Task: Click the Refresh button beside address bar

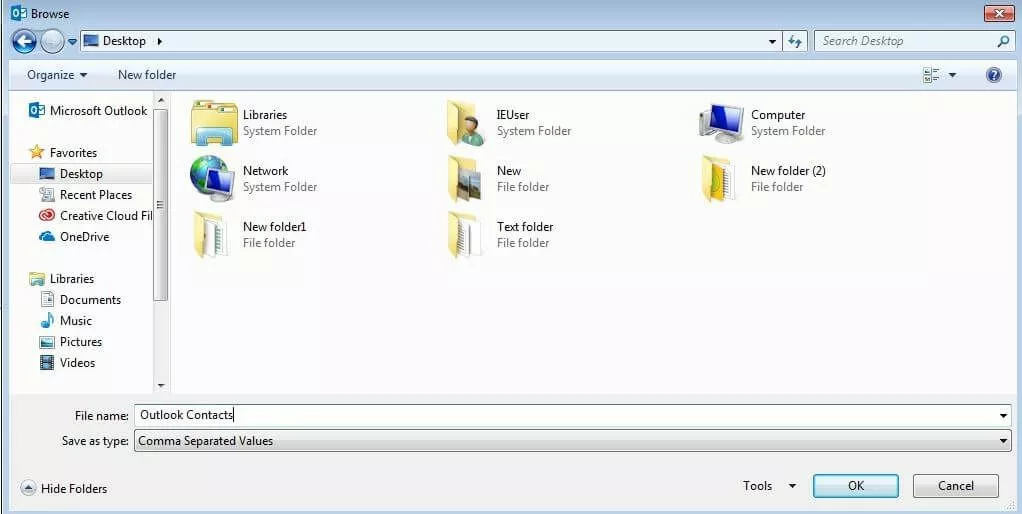Action: pyautogui.click(x=795, y=41)
